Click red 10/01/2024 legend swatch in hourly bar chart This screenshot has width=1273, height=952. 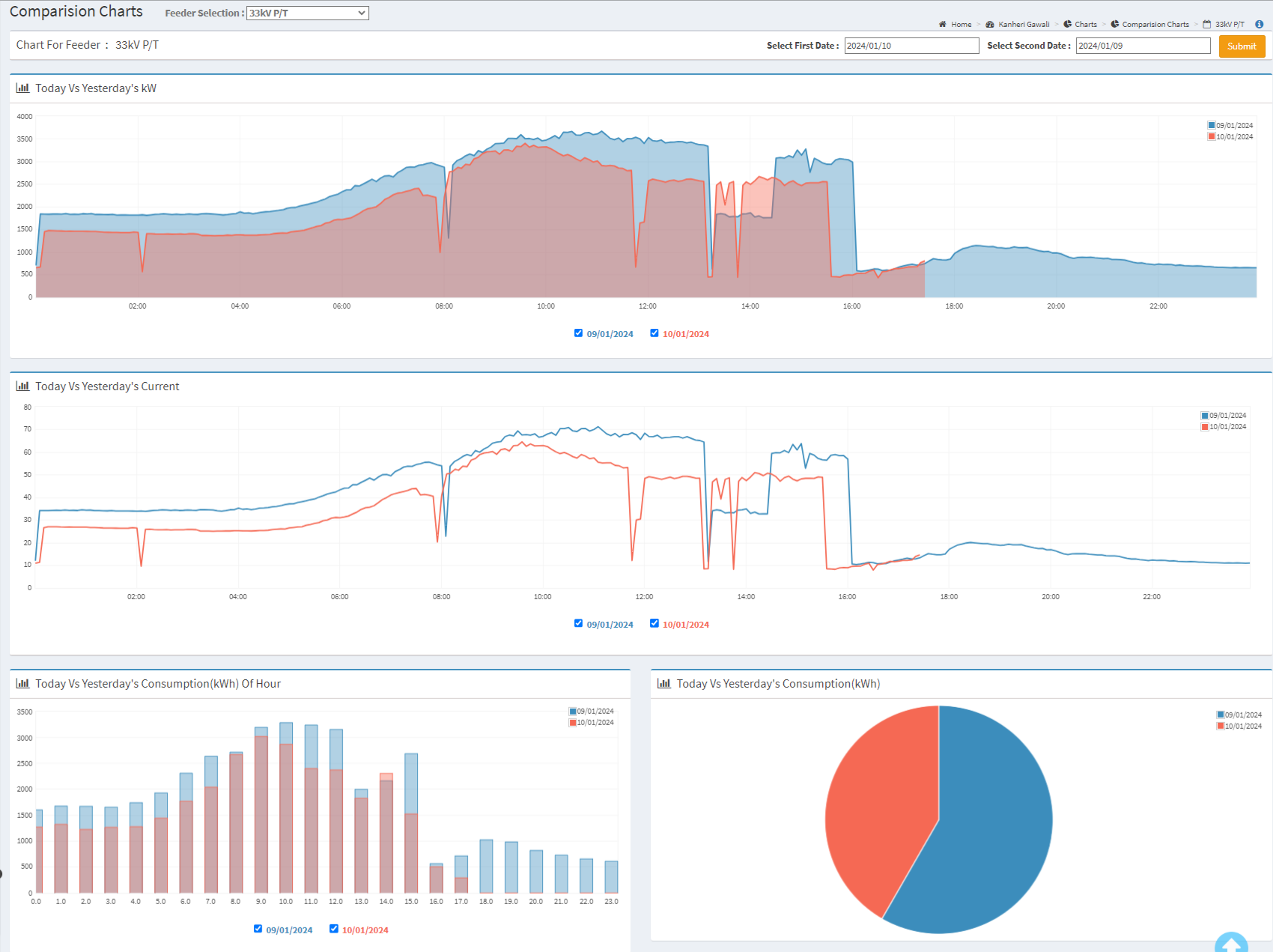coord(573,723)
